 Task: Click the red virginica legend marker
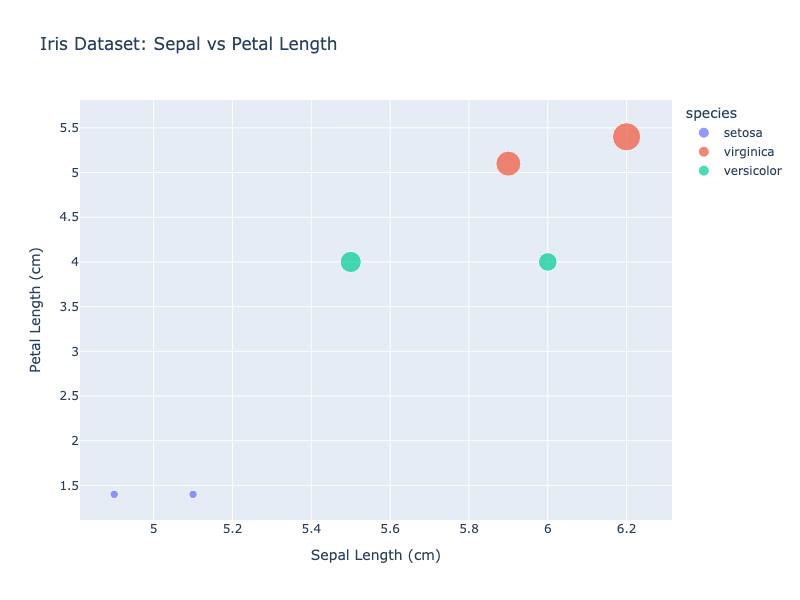[x=704, y=152]
